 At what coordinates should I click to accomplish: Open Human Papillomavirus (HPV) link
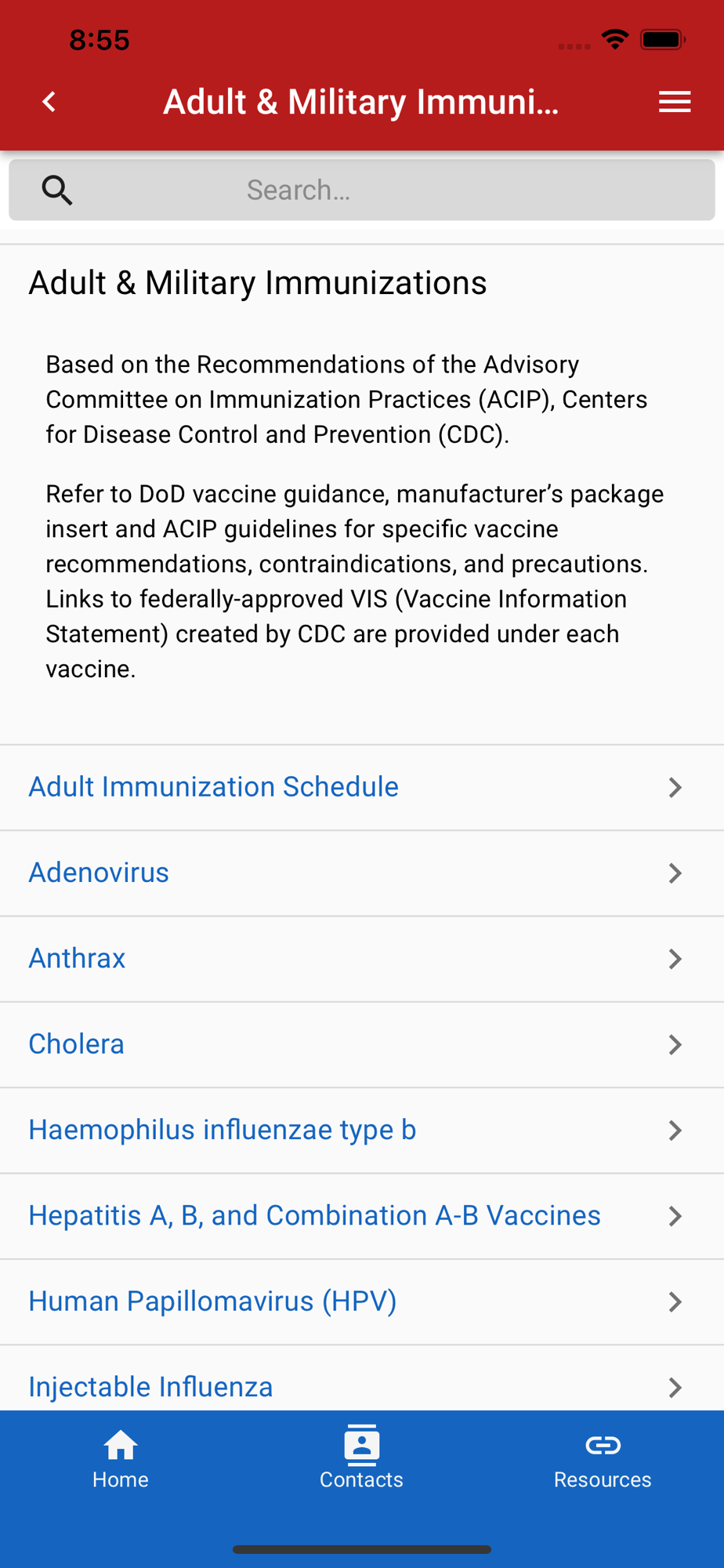point(213,1301)
